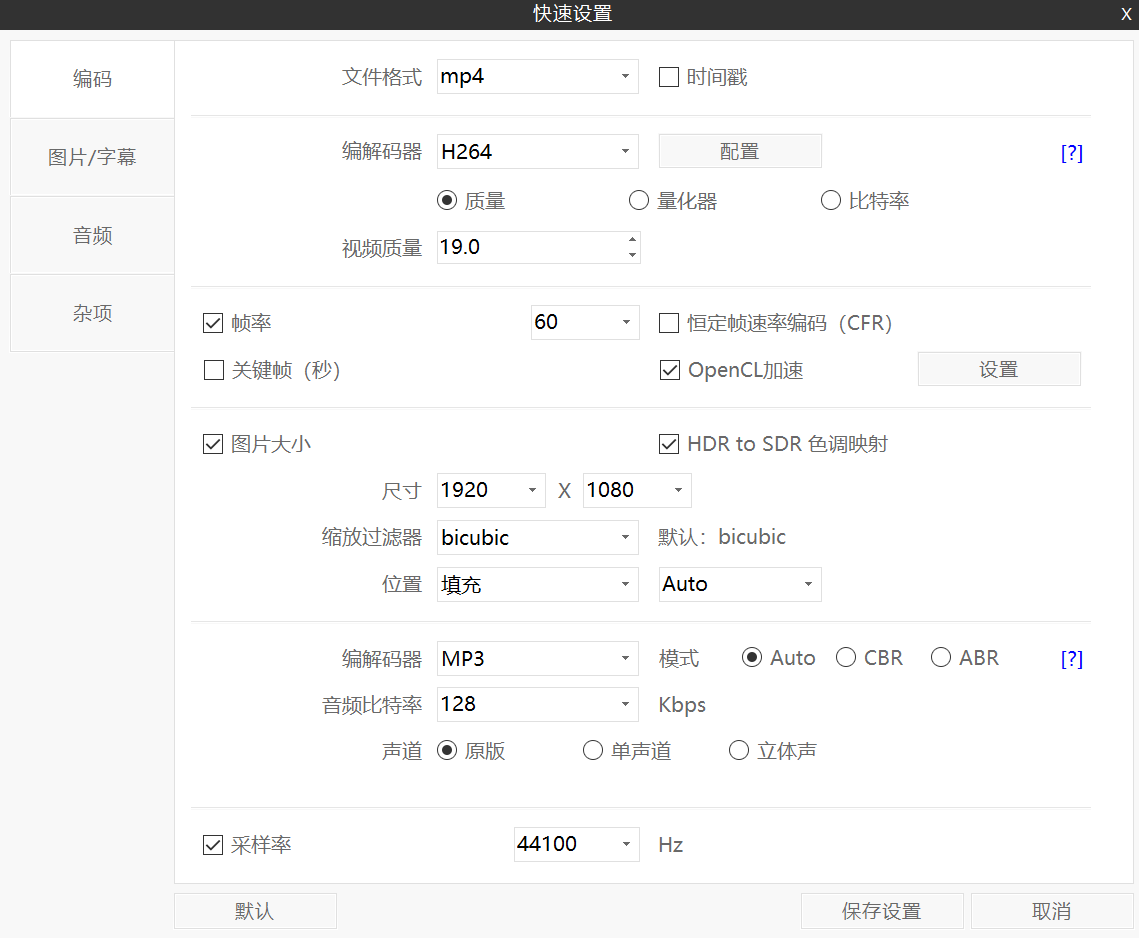Switch to the 图片/字幕 tab
Screen dimensions: 1139x938
[x=92, y=157]
